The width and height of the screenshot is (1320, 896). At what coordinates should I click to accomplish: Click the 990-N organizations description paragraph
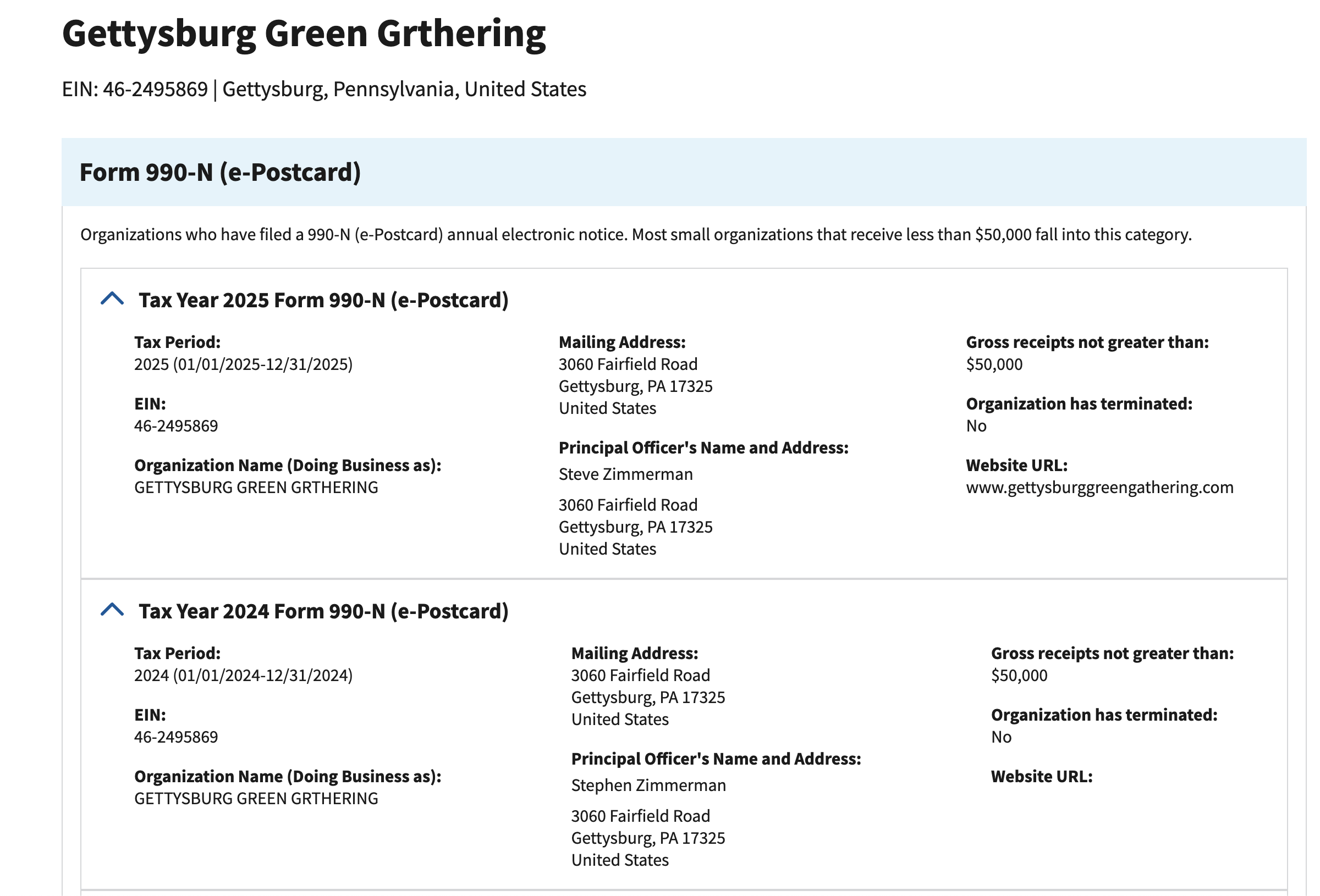coord(635,235)
